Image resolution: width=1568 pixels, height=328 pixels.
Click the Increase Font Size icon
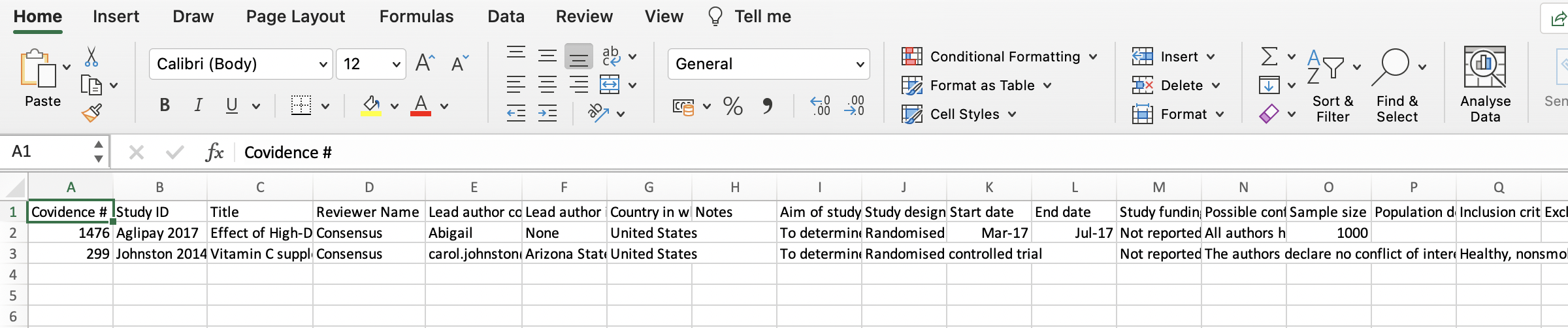coord(425,63)
